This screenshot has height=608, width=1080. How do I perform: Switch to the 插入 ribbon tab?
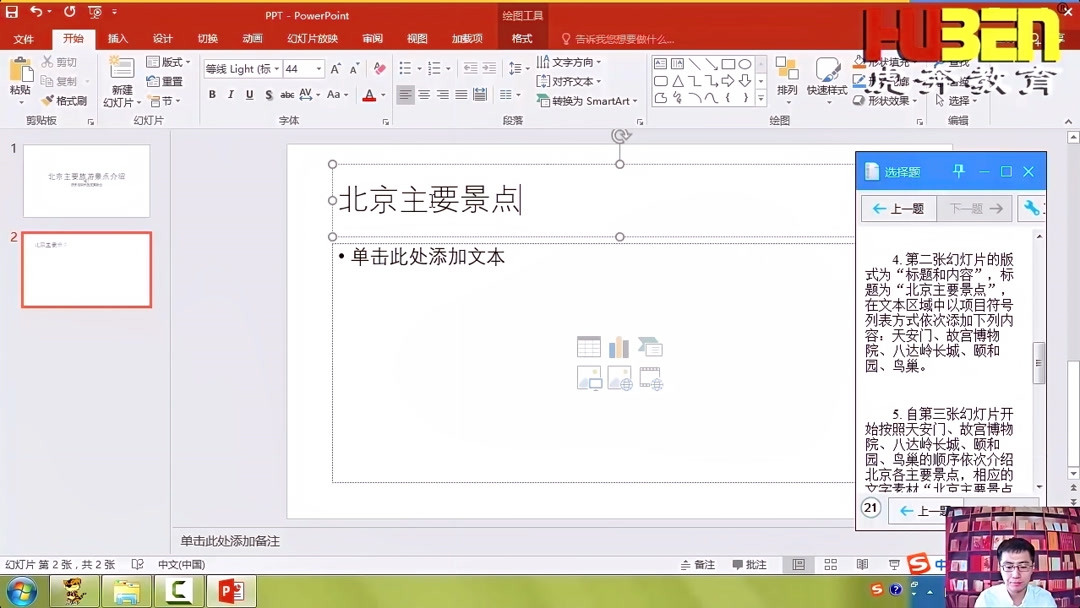point(119,38)
